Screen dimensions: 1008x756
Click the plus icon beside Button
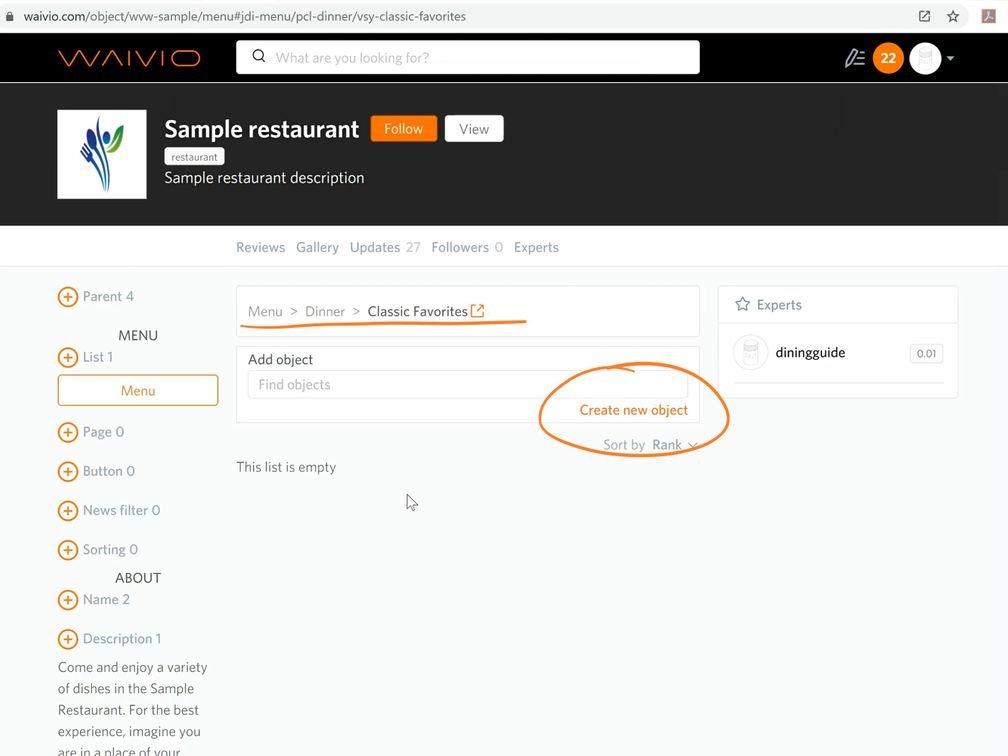pos(68,471)
